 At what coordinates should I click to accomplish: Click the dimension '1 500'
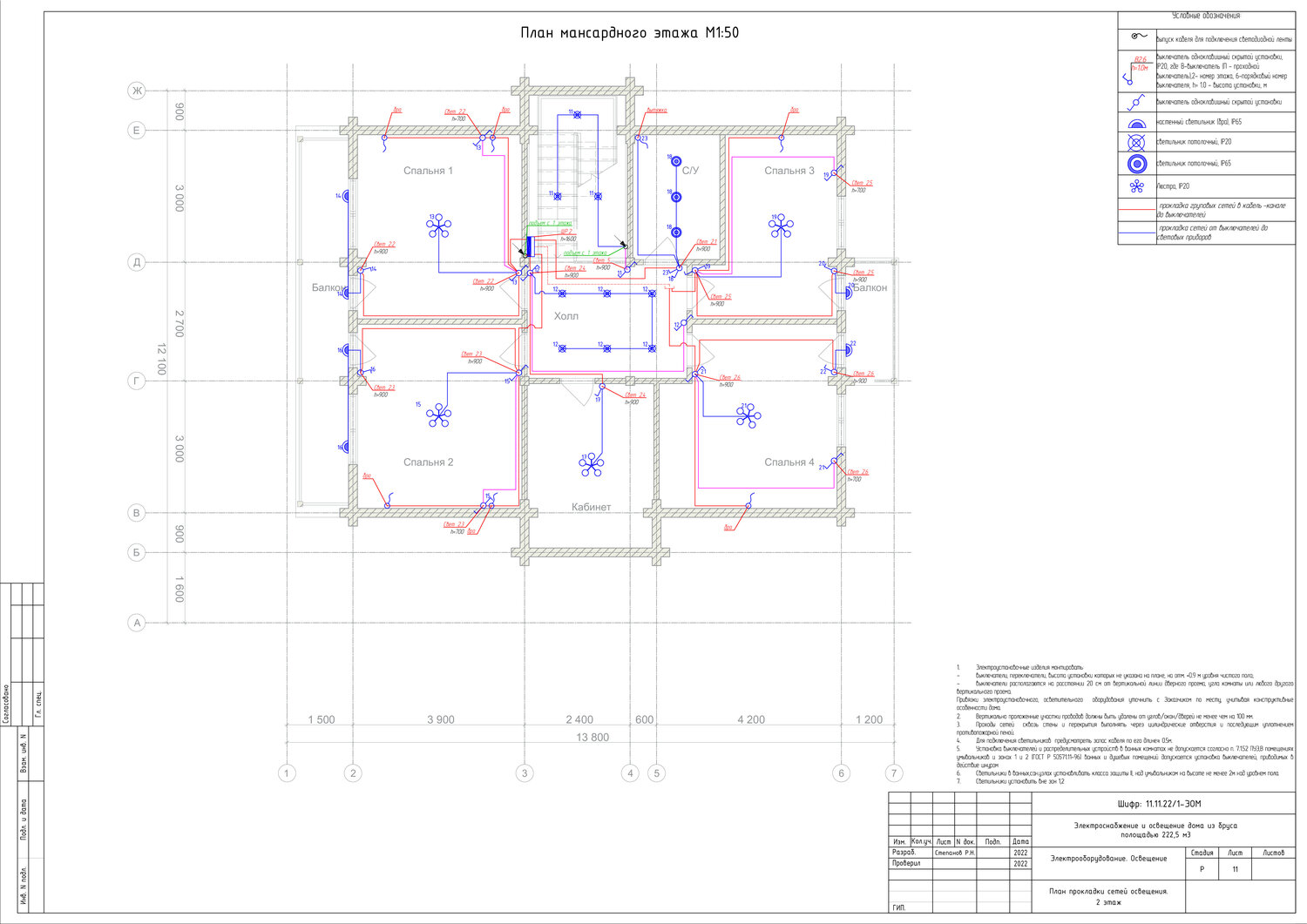point(322,720)
